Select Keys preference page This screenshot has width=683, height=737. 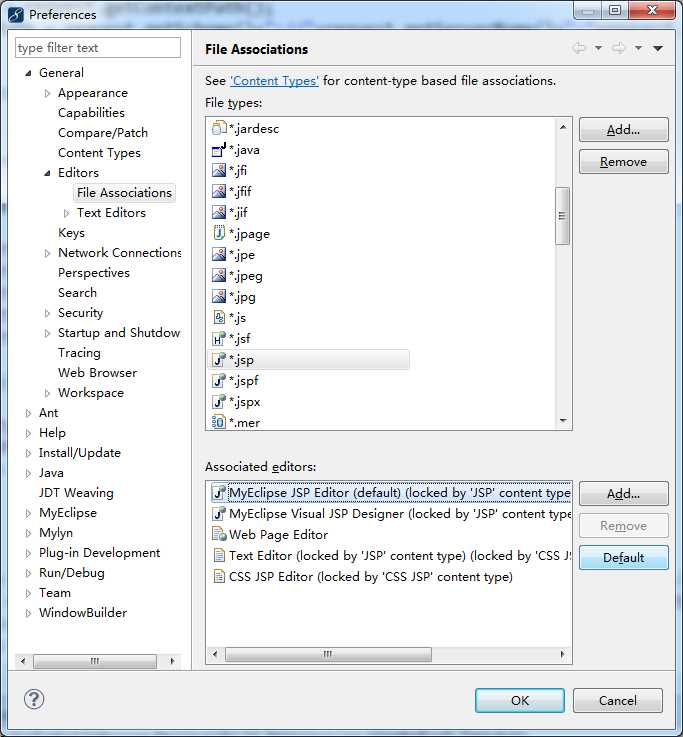tap(71, 233)
